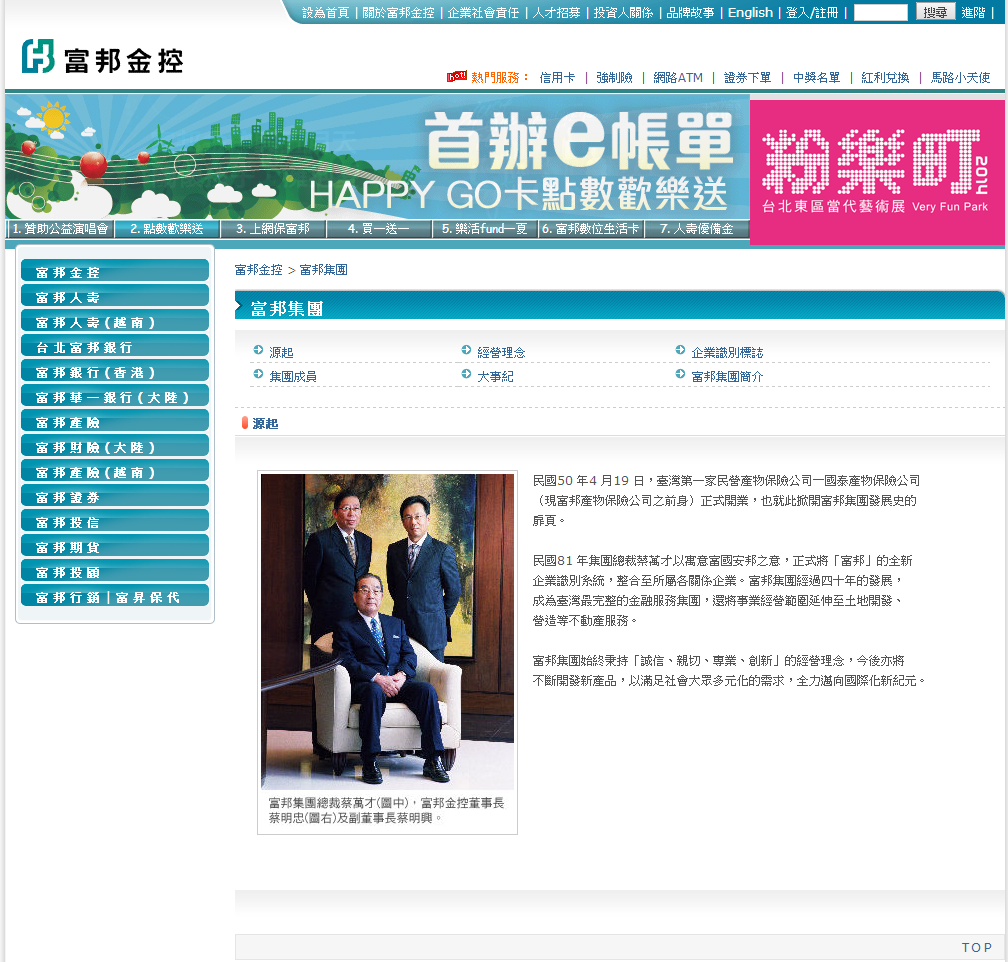Viewport: 1008px width, 962px height.
Task: Switch site language to English
Action: [x=750, y=13]
